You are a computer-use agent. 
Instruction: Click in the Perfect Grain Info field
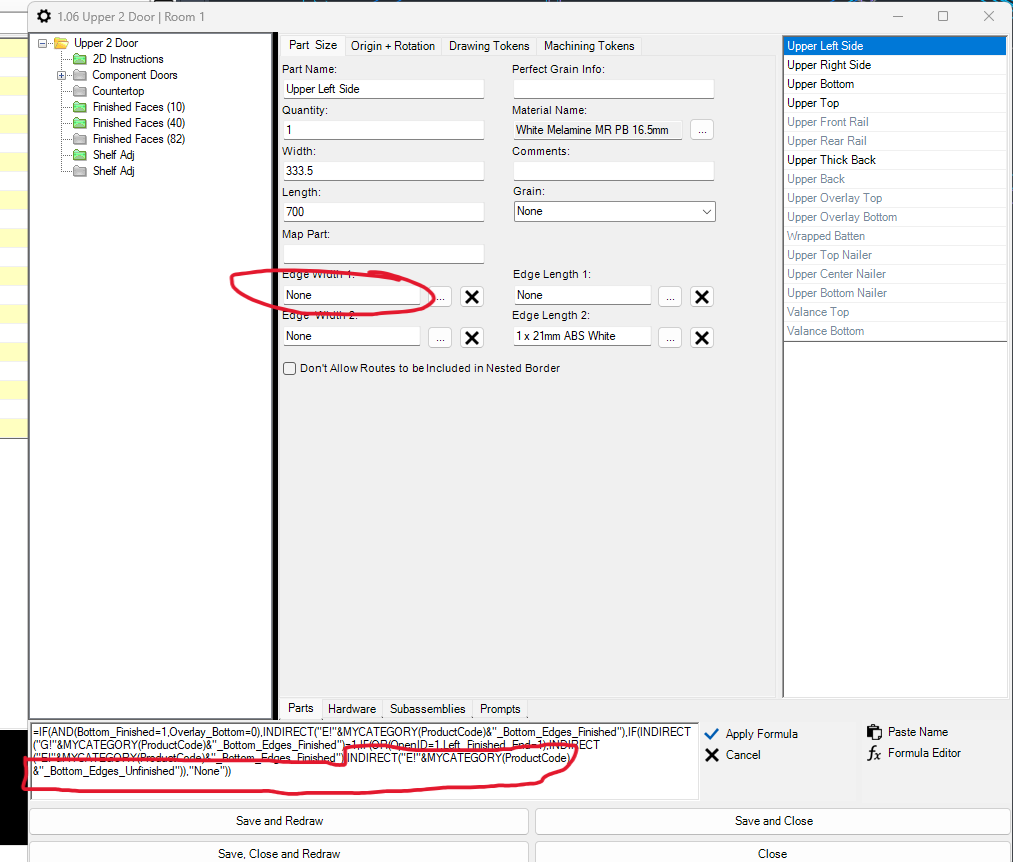click(614, 89)
